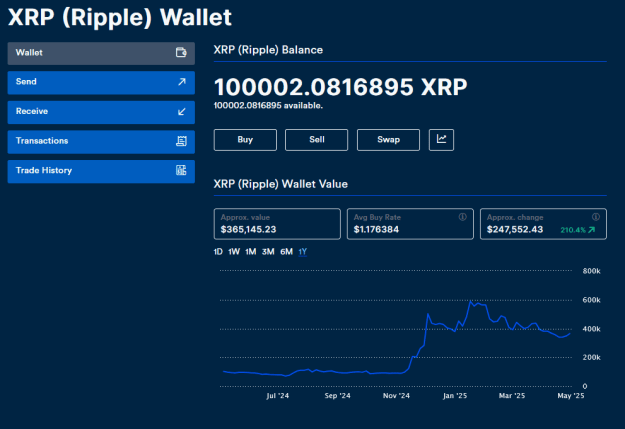Click the Nov '24 axis label
This screenshot has height=429, width=625.
pyautogui.click(x=396, y=396)
